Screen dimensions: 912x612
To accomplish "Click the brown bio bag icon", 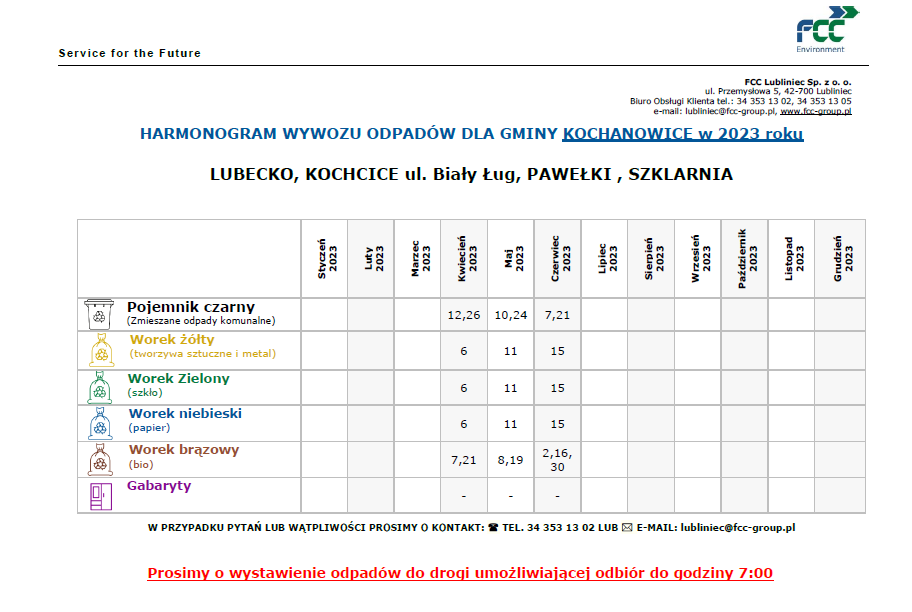I will (x=98, y=459).
